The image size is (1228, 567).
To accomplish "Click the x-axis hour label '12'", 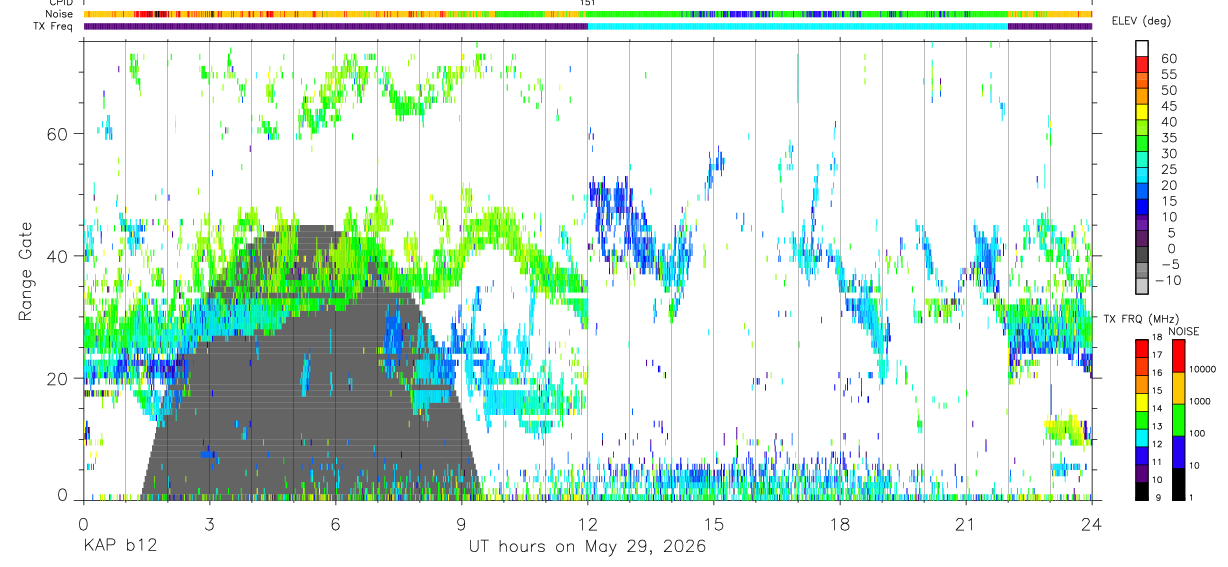I will coord(587,525).
